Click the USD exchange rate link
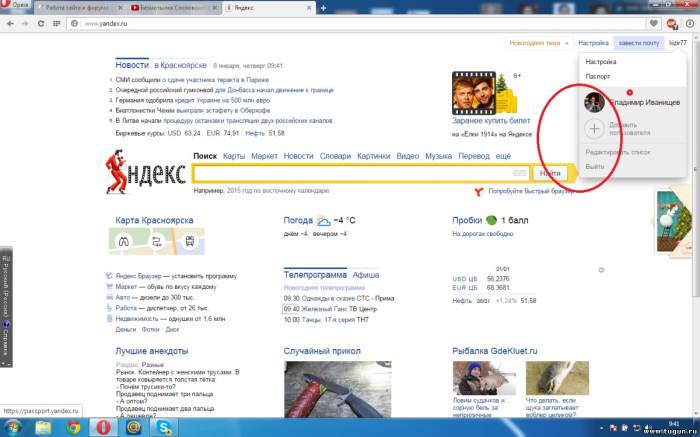This screenshot has height=437, width=700. (x=174, y=133)
